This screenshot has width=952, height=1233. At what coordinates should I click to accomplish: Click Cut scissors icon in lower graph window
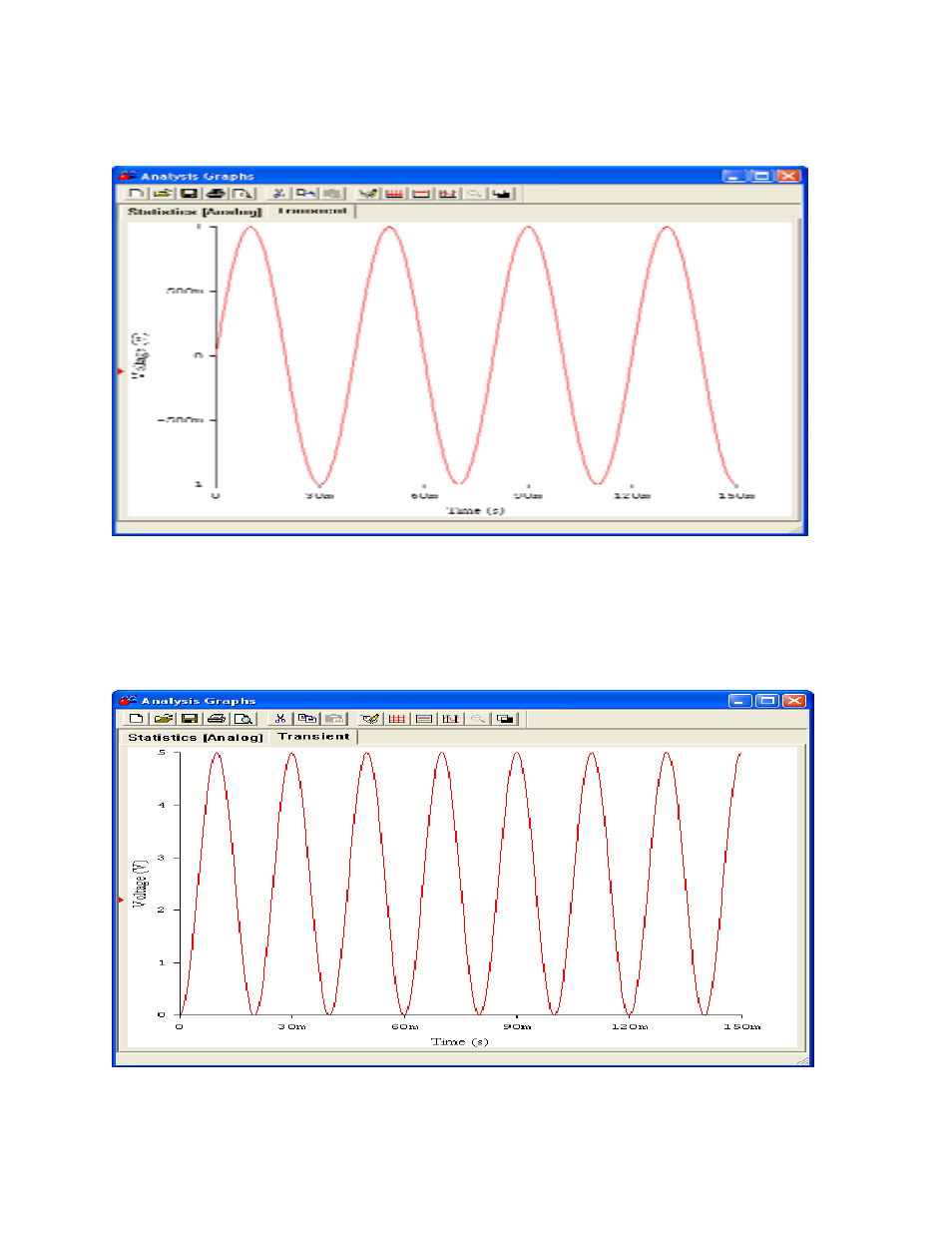[280, 719]
